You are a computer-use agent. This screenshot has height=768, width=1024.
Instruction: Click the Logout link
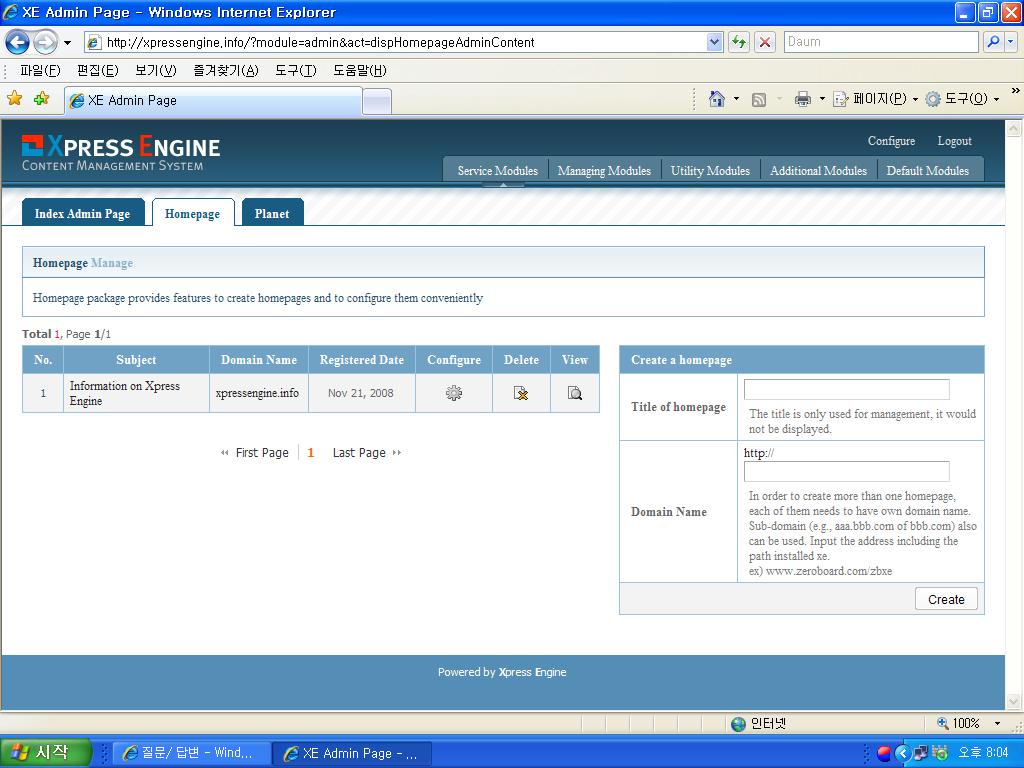(954, 141)
